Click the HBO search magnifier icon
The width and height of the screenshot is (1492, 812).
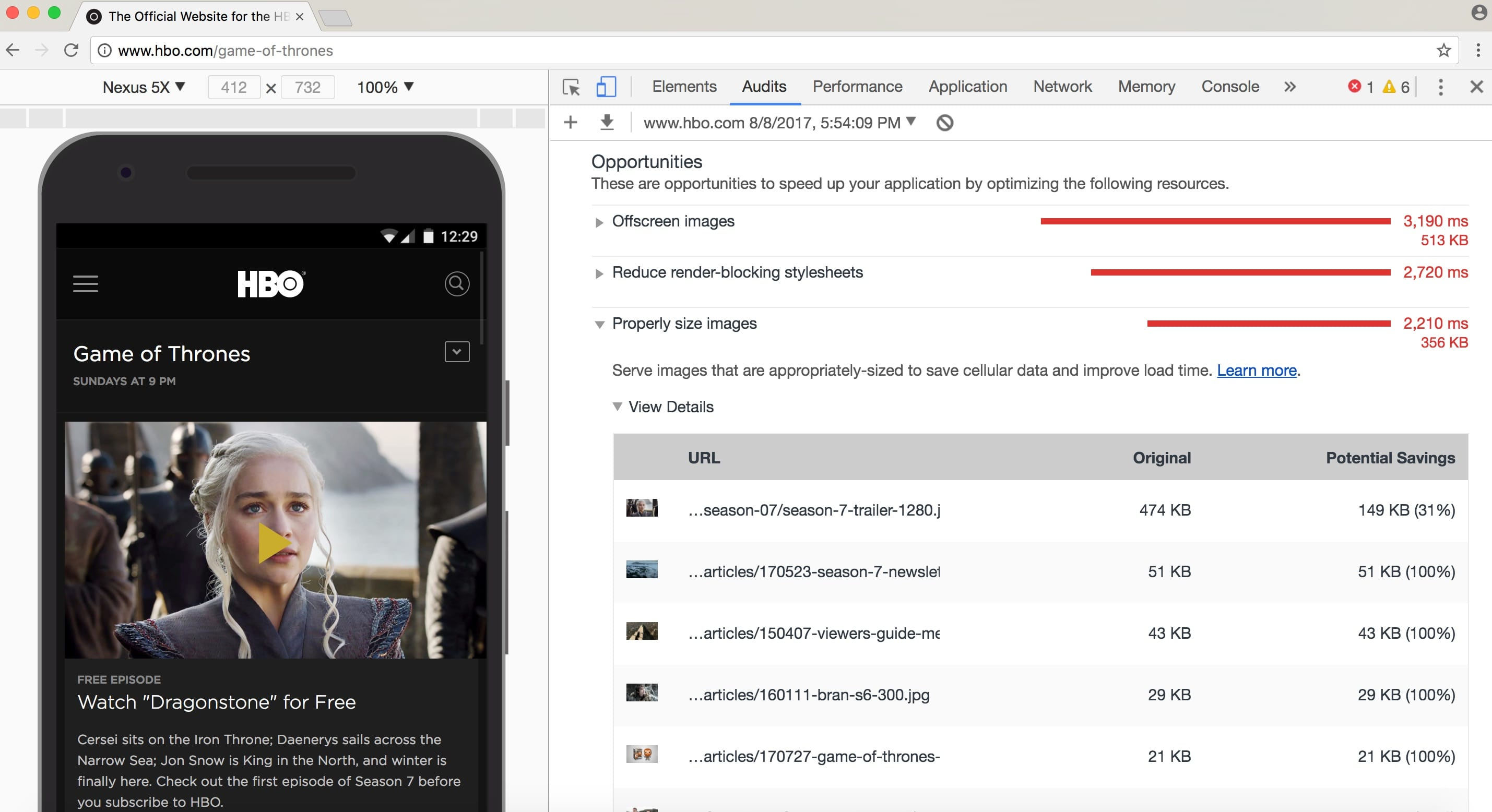click(456, 284)
